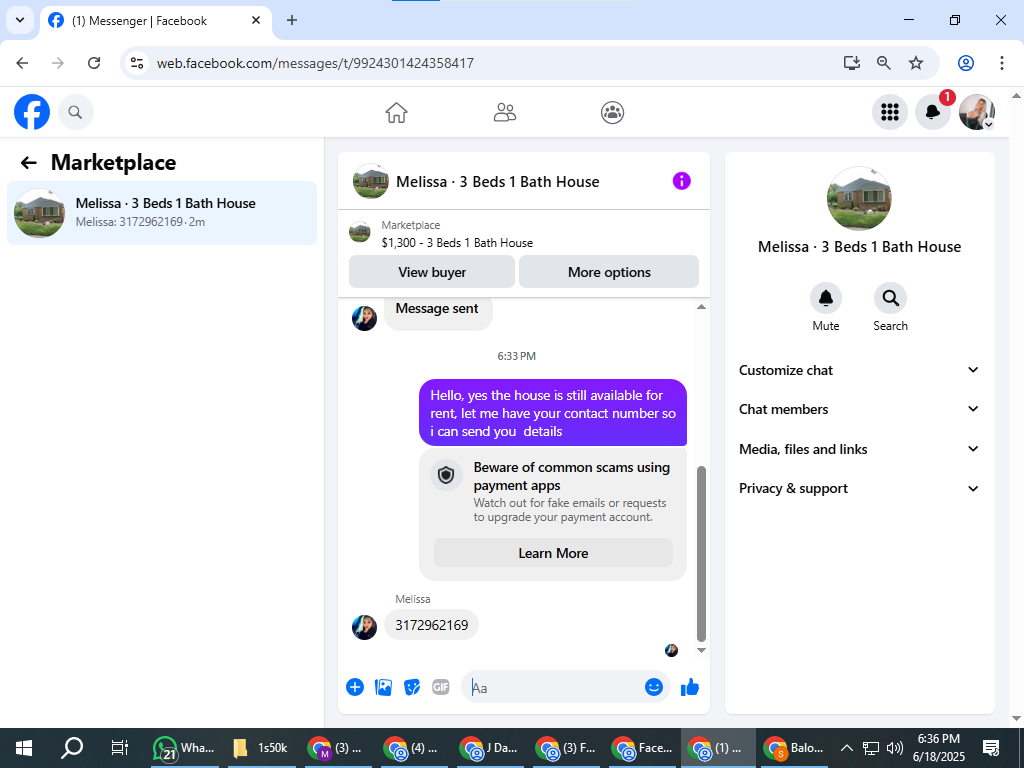Click the address bar URL

[315, 63]
